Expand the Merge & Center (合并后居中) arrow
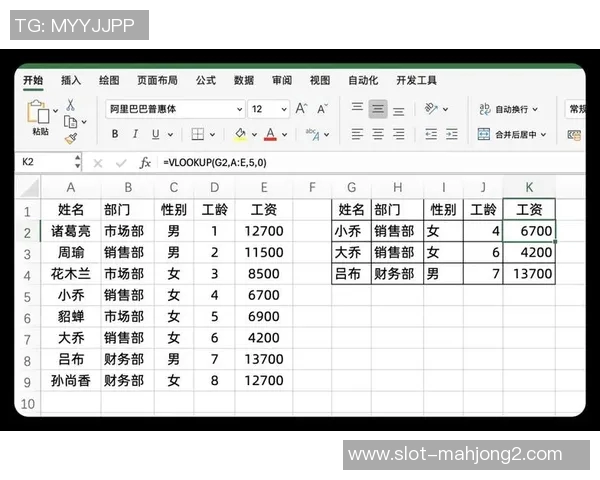600x480 pixels. pyautogui.click(x=543, y=135)
